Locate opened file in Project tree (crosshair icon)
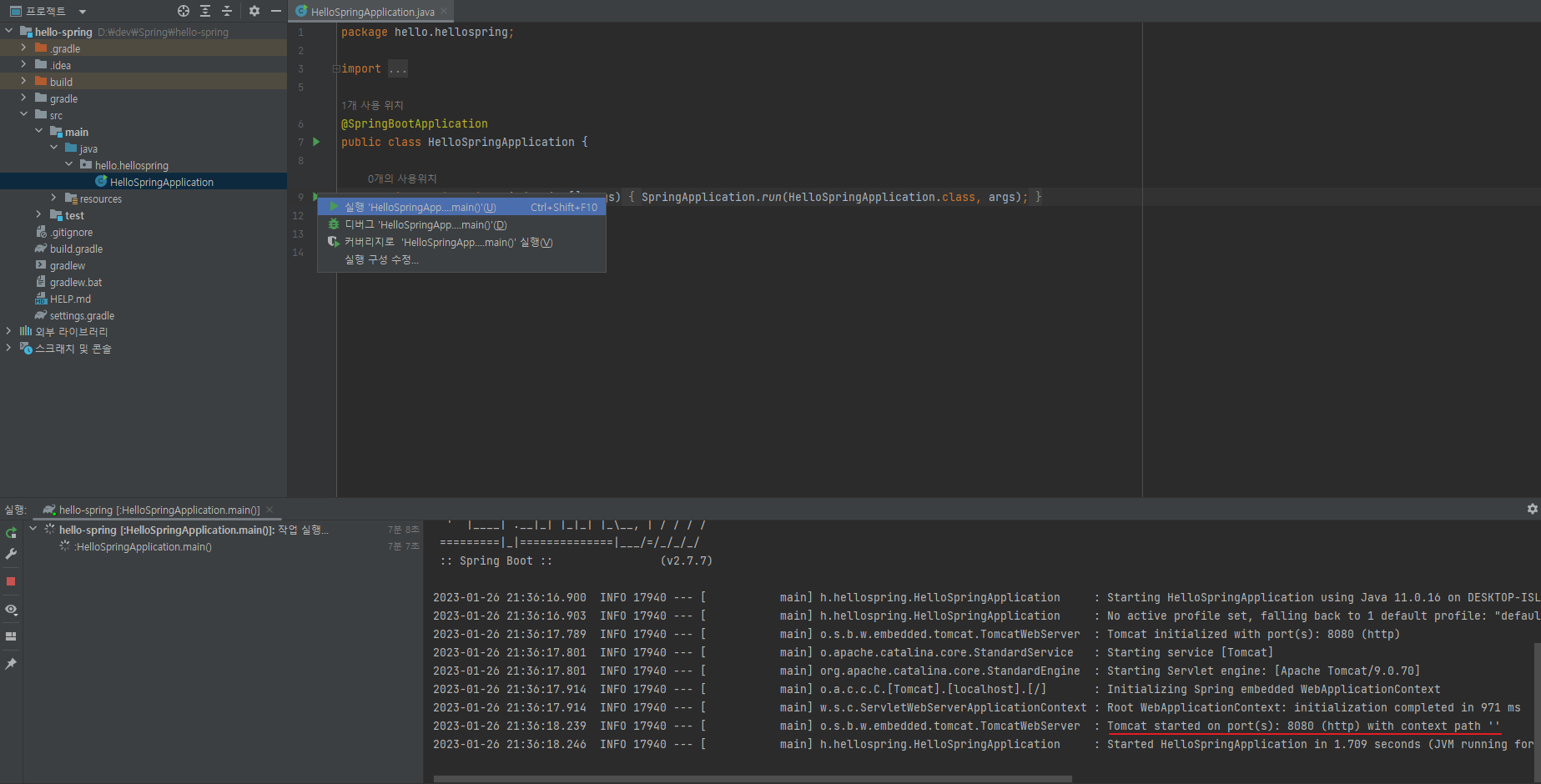 pyautogui.click(x=184, y=11)
